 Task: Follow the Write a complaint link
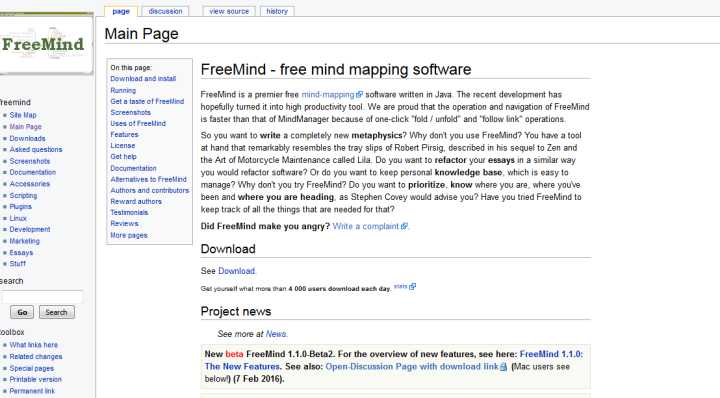point(366,226)
